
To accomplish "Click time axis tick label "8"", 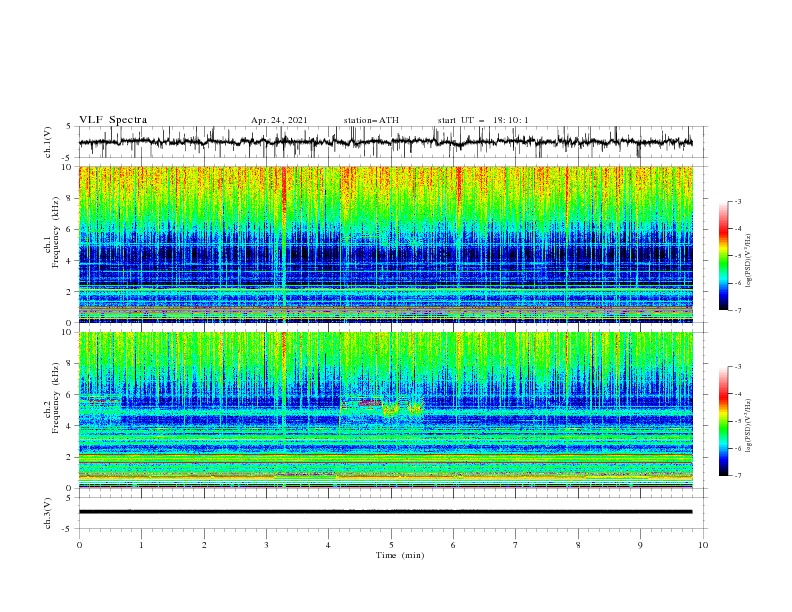I will pos(578,545).
